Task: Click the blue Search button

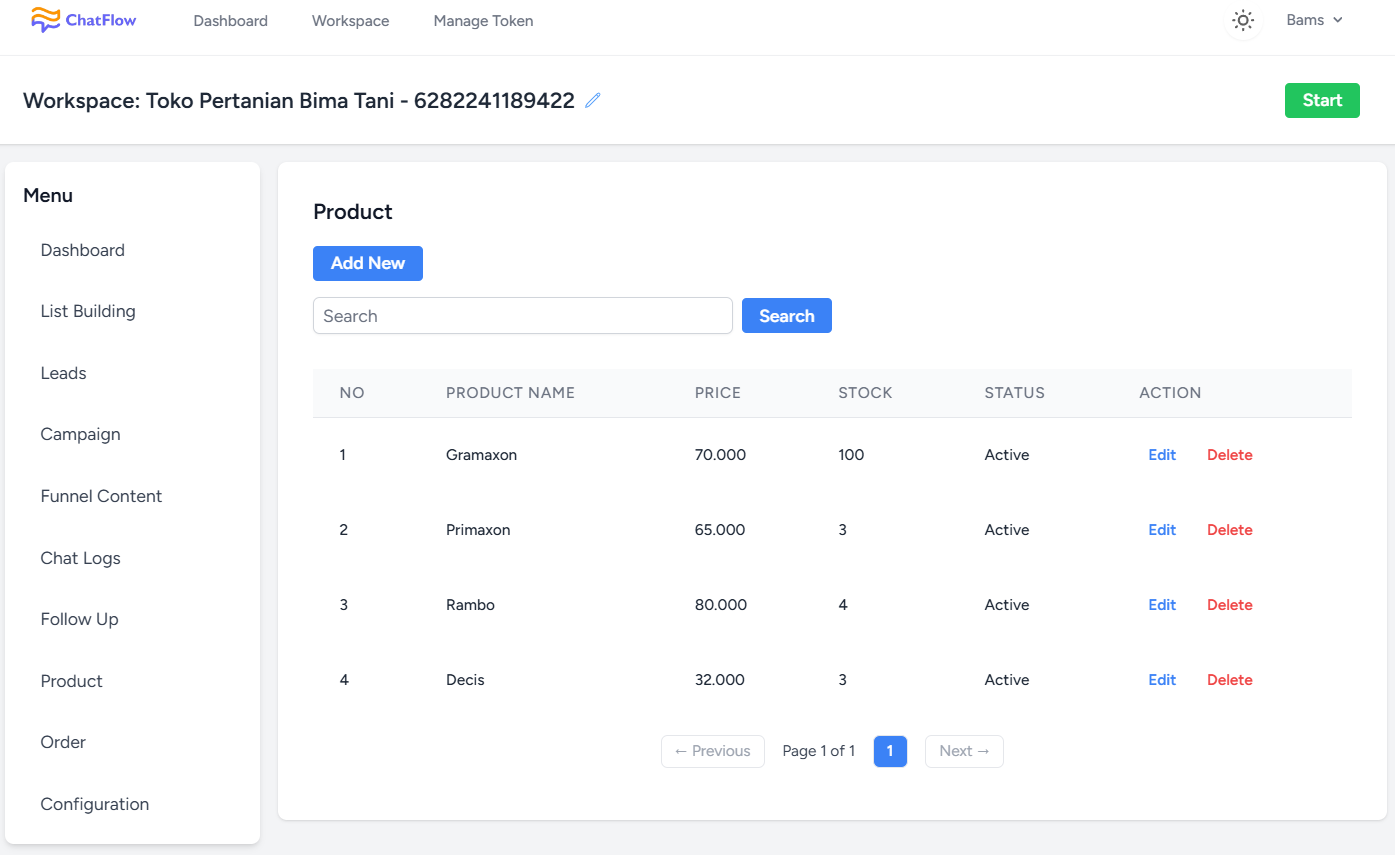Action: (787, 316)
